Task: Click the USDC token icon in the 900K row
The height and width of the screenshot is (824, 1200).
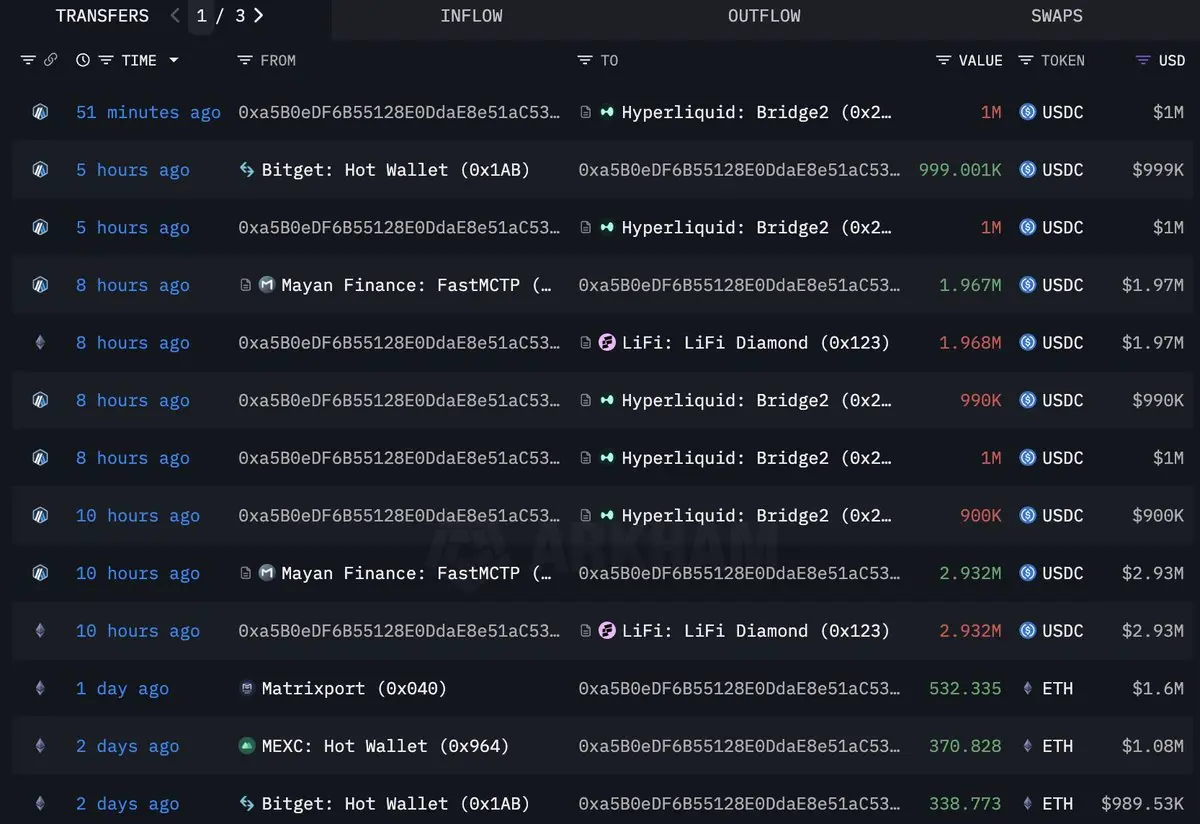Action: [x=1027, y=516]
